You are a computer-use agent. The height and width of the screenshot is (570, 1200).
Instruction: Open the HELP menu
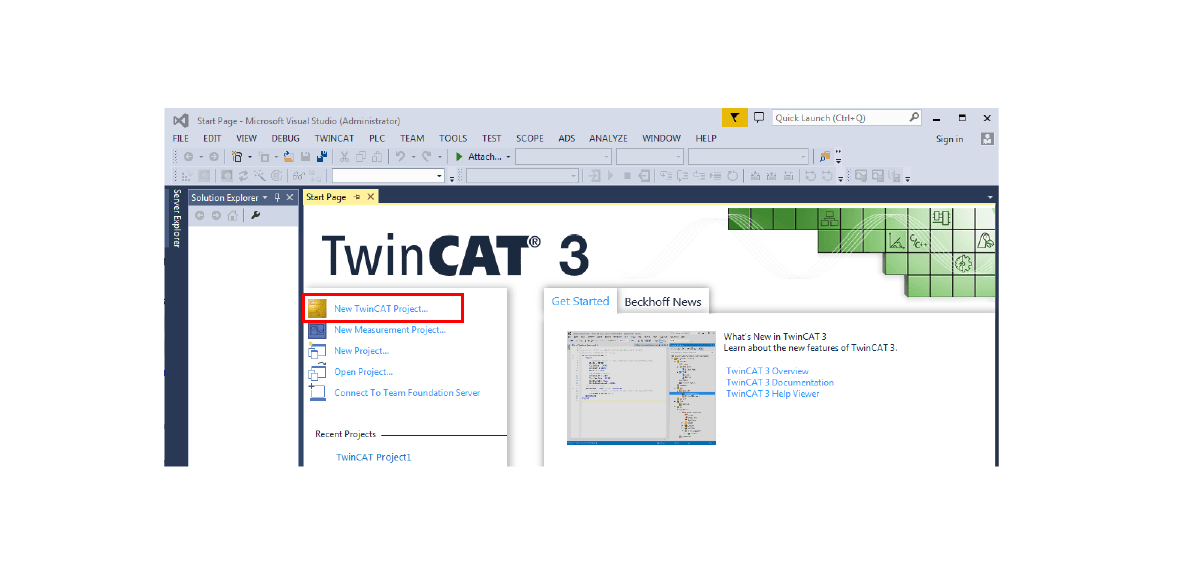click(706, 139)
